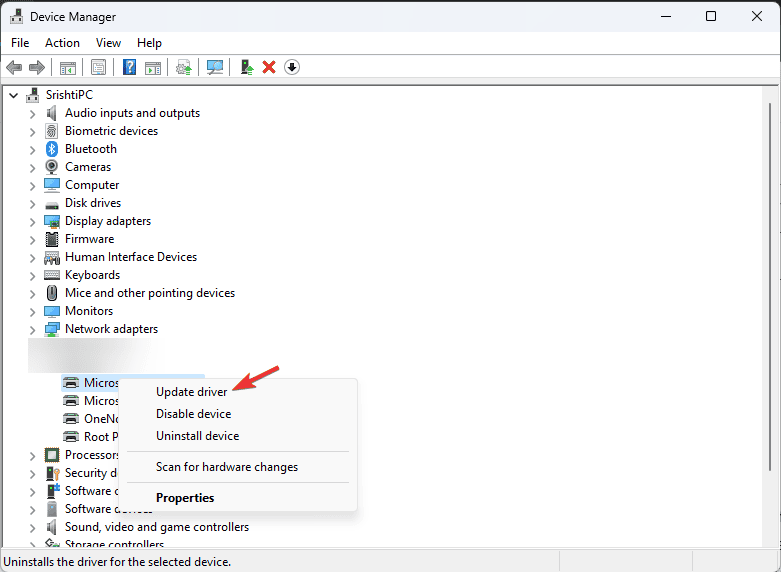
Task: Select the Human Interface Devices icon
Action: [x=52, y=258]
